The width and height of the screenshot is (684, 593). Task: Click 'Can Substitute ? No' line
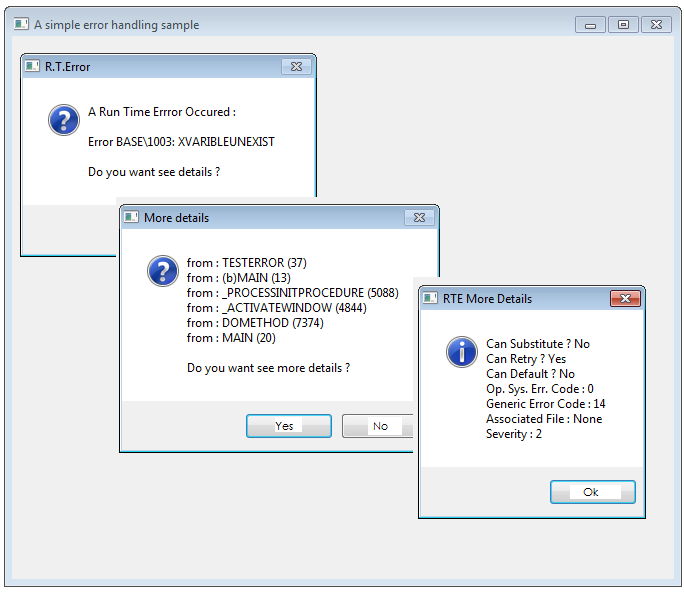[x=538, y=344]
